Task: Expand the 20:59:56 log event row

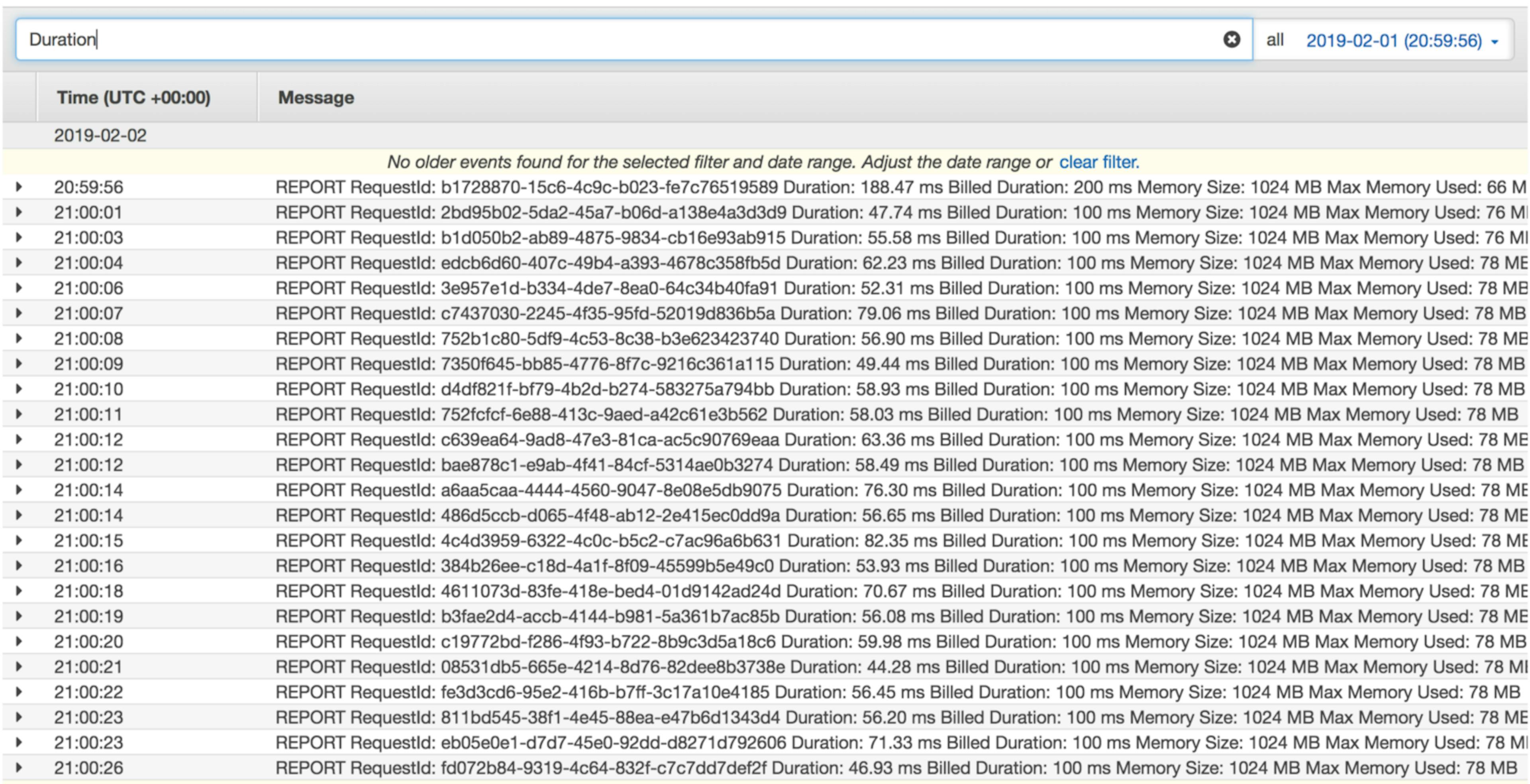Action: 19,187
